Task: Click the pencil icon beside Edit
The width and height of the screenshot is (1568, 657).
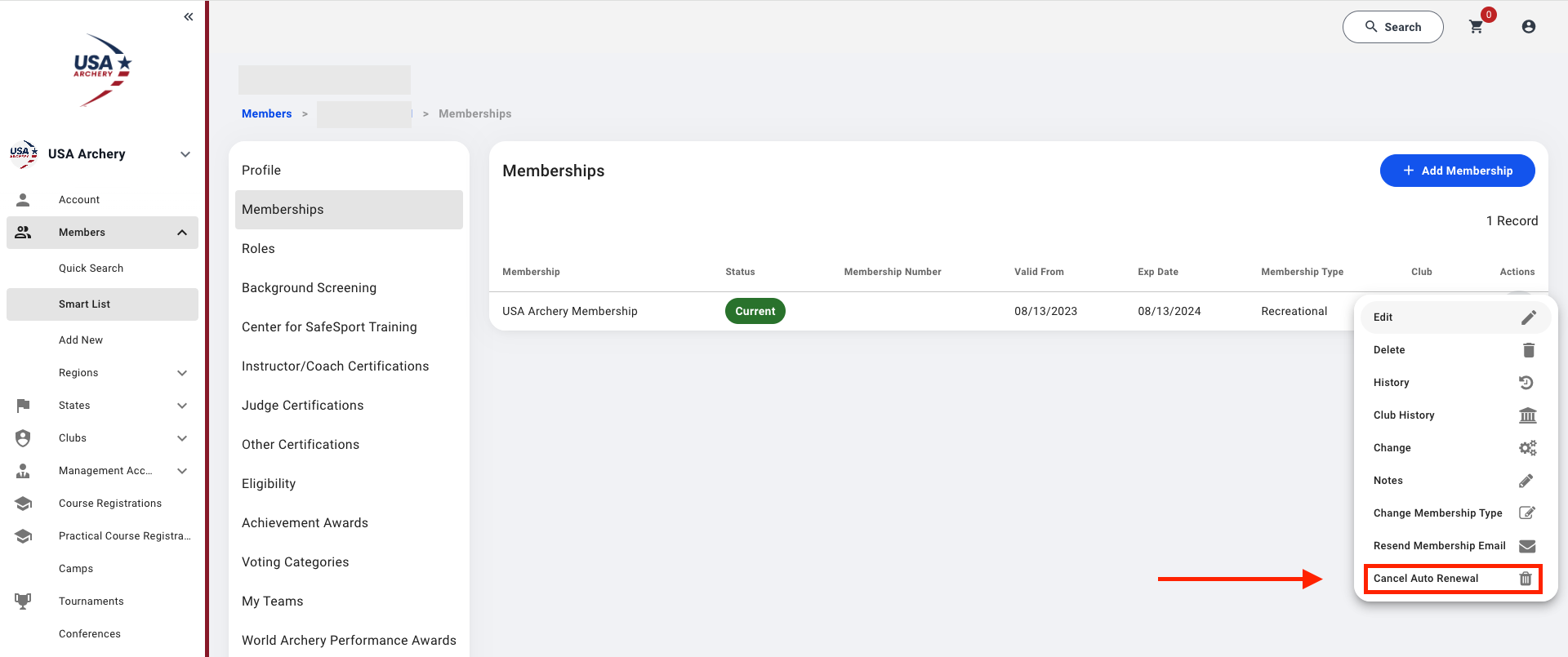Action: point(1528,317)
